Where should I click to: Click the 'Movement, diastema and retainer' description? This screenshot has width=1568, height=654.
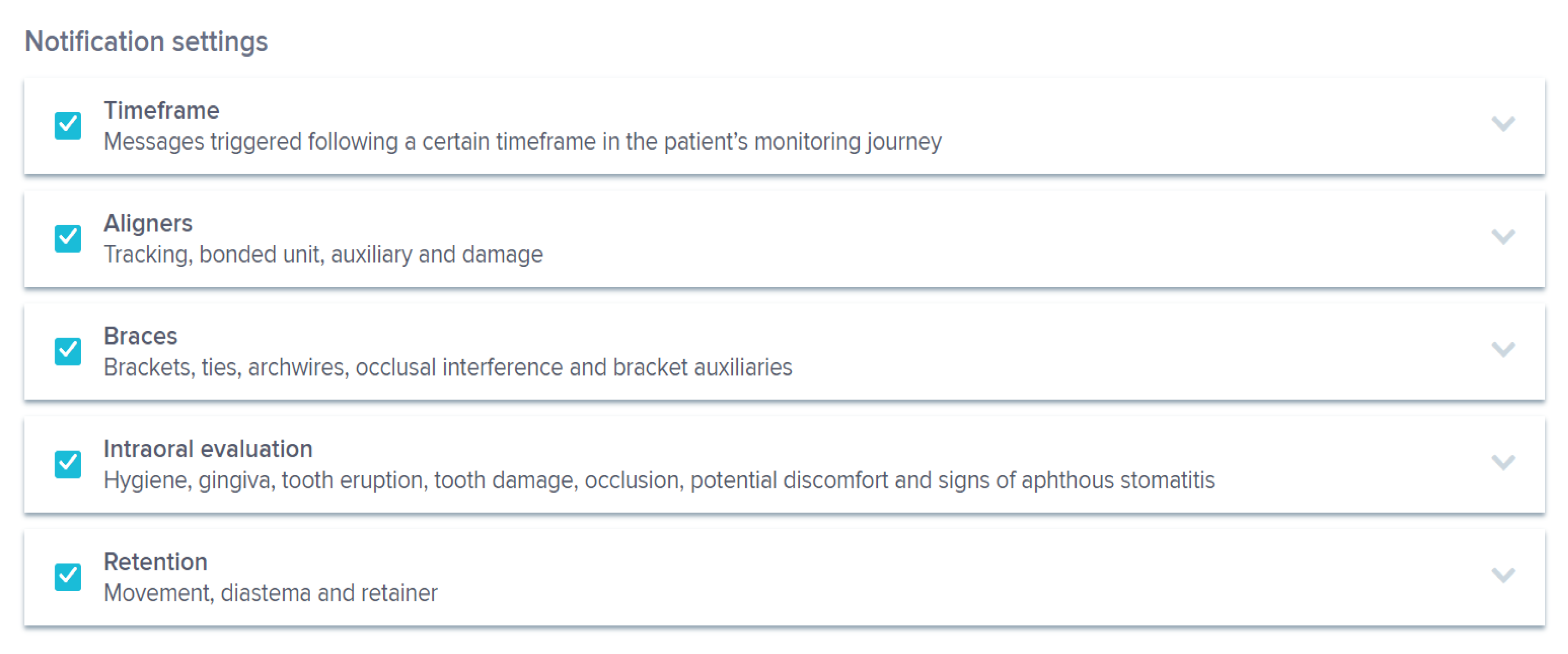point(271,593)
